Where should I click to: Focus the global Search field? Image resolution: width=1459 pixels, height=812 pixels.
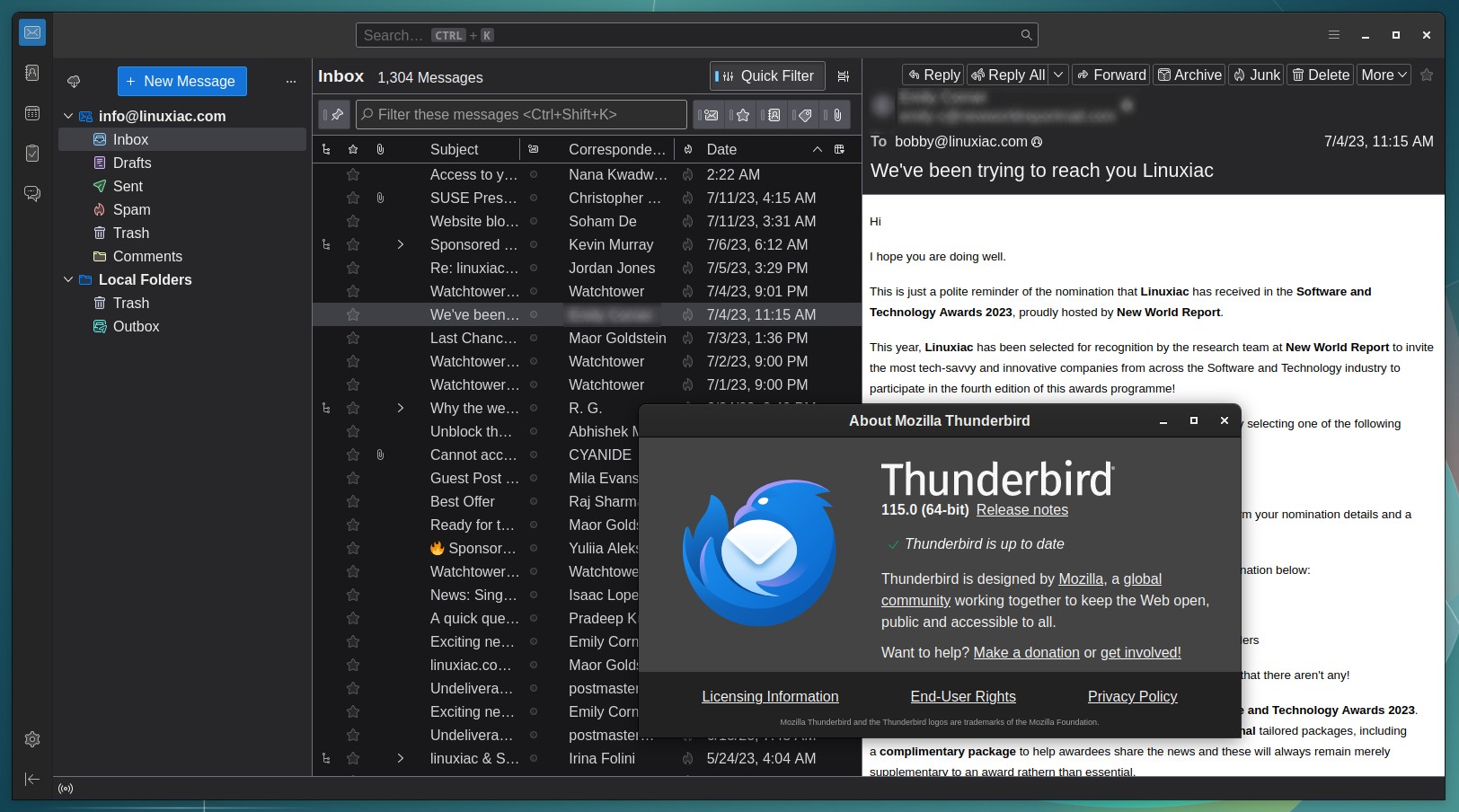click(x=697, y=35)
